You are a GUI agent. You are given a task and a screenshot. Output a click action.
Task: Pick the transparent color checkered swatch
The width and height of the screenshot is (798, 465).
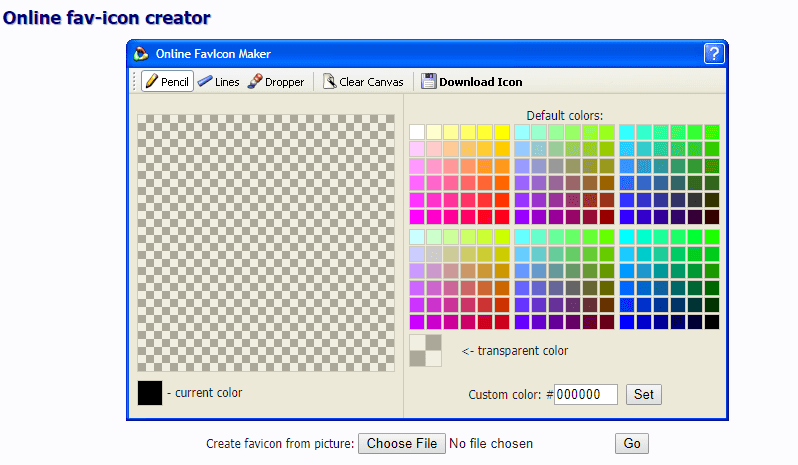point(425,351)
